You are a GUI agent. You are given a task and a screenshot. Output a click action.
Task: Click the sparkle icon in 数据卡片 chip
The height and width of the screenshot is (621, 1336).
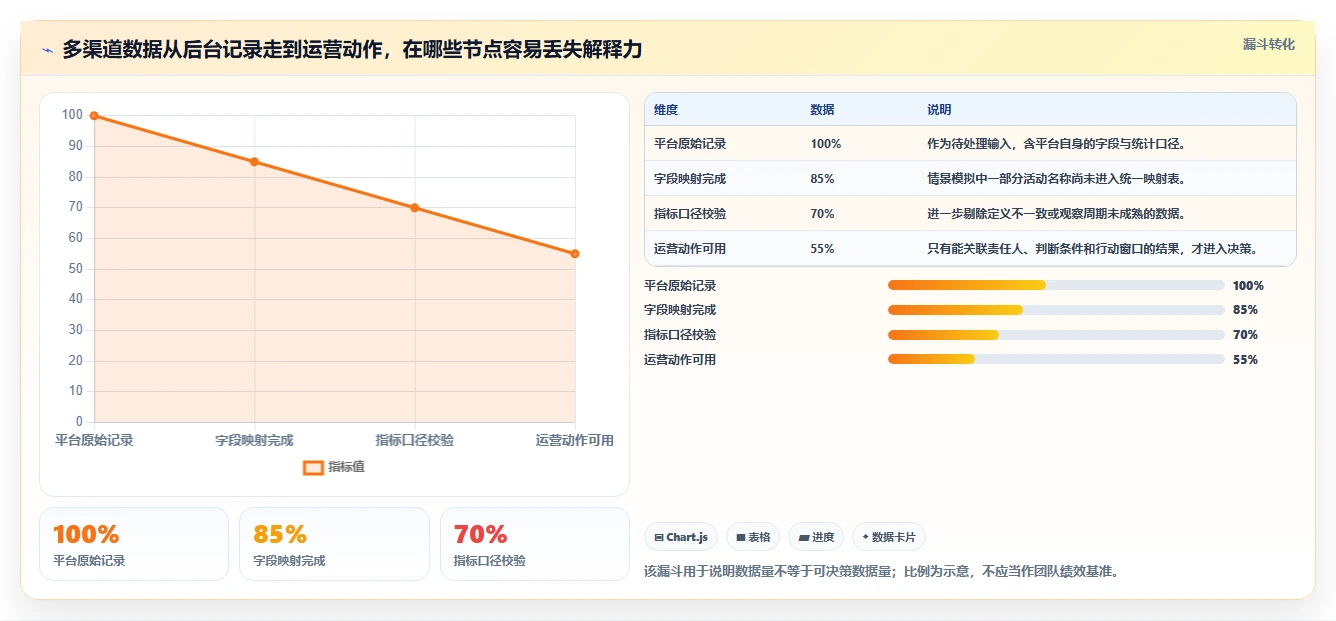pyautogui.click(x=865, y=537)
